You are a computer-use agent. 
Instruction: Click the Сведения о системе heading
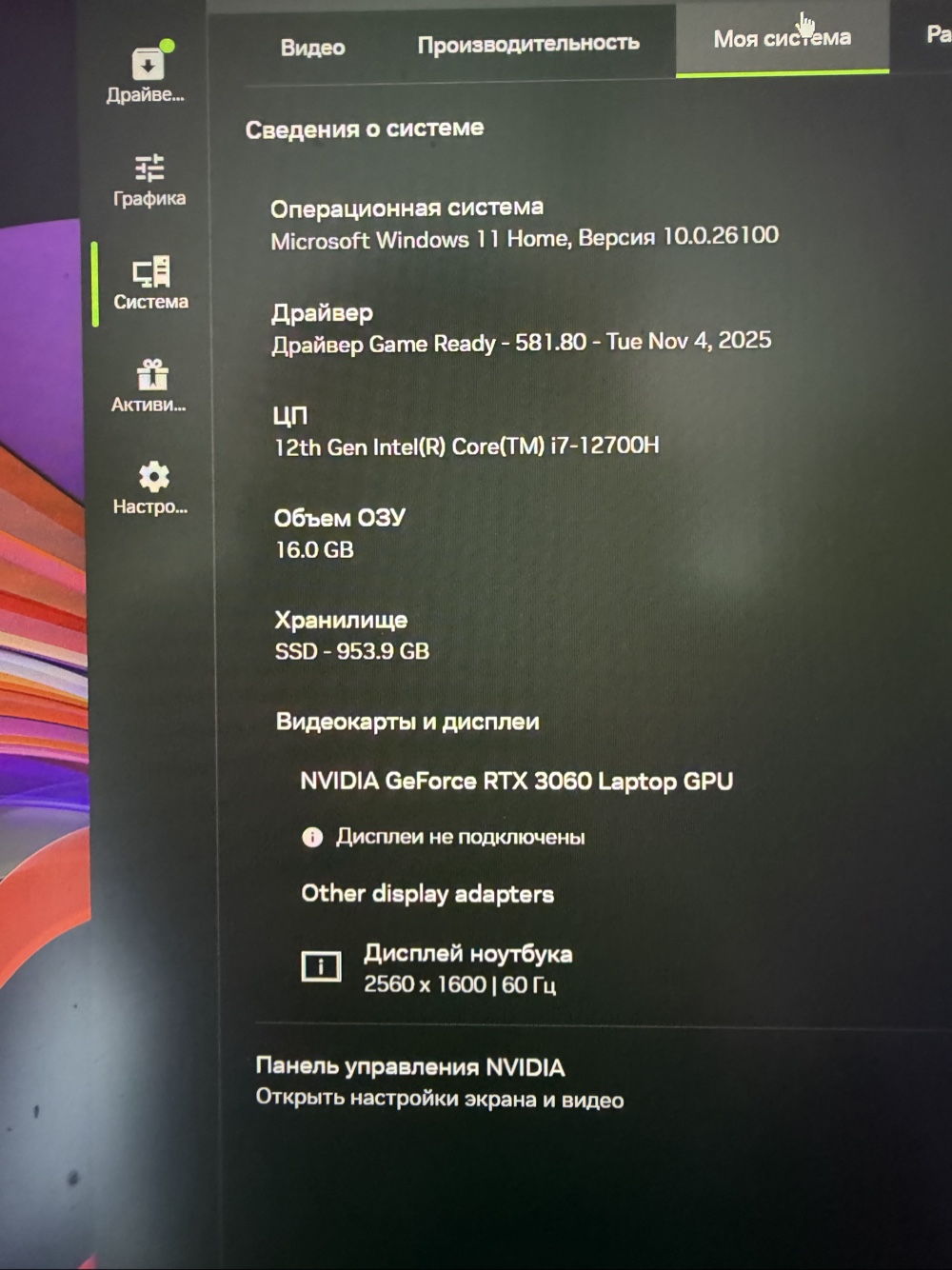tap(365, 129)
